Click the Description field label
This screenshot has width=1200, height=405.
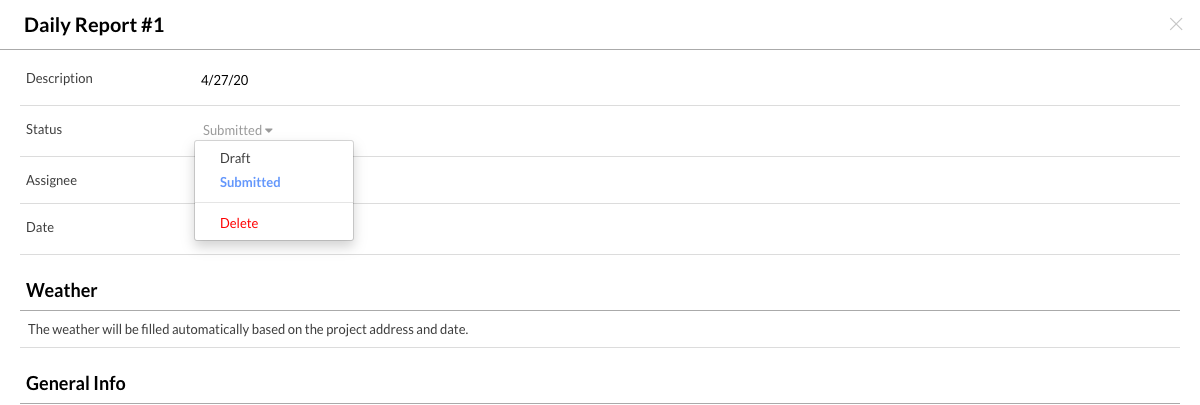59,78
